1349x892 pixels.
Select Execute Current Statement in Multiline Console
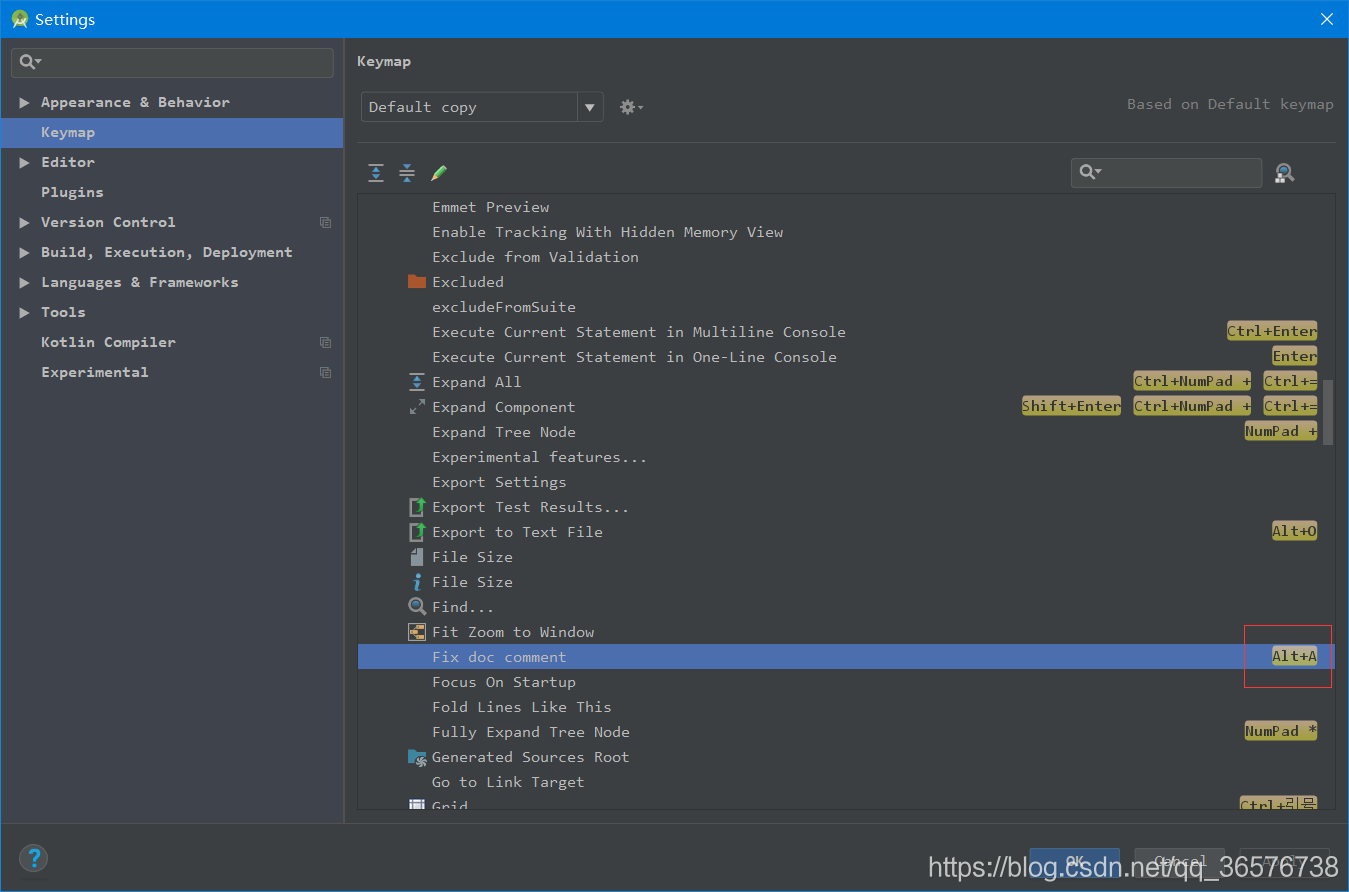click(x=639, y=332)
